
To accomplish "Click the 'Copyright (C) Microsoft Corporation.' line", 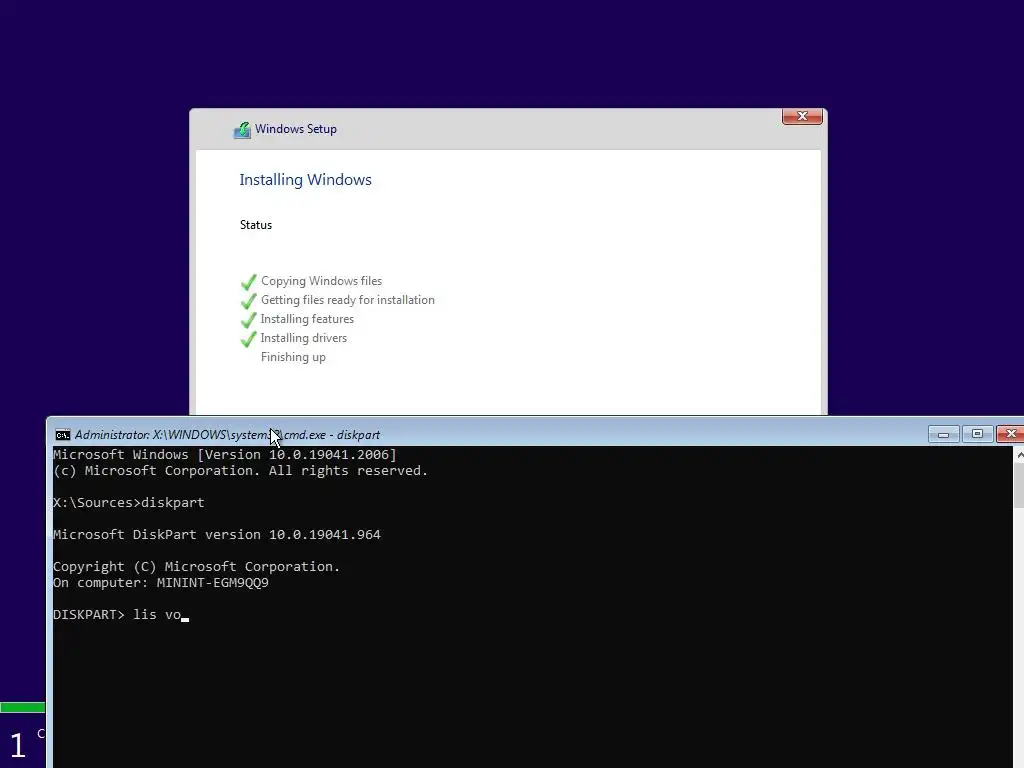I will 197,566.
